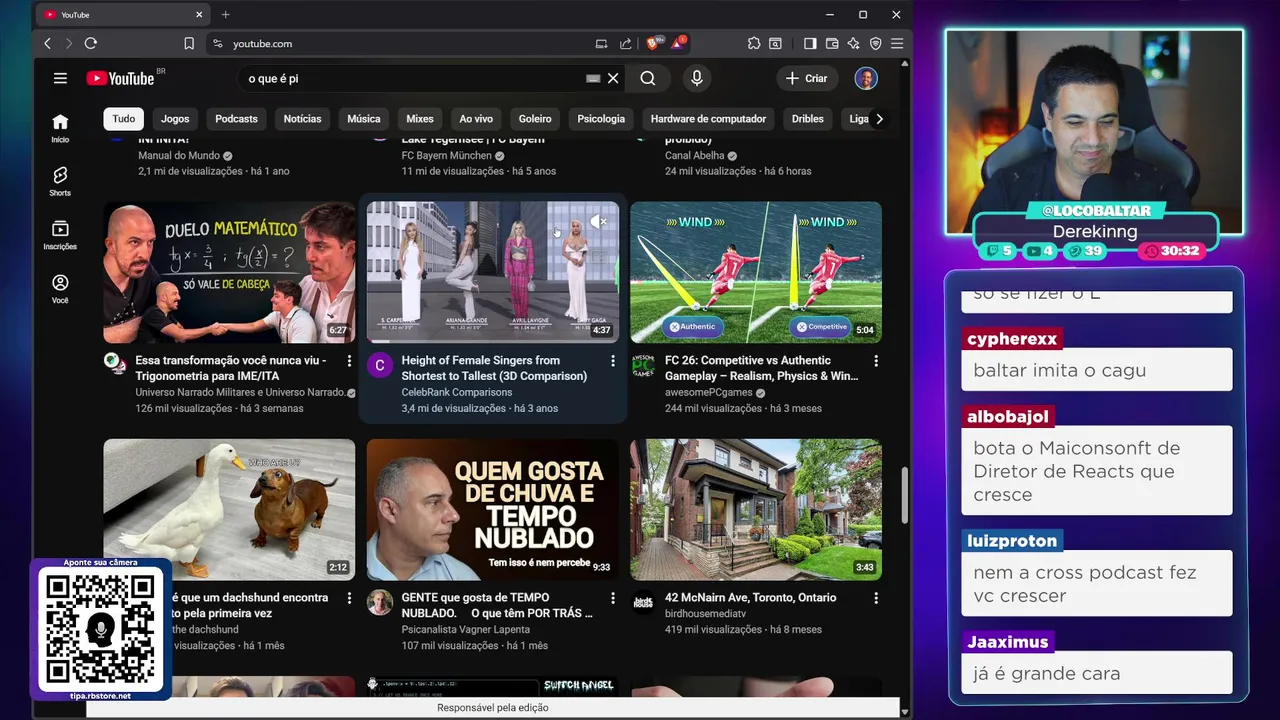Open options for the dachshund video

349,597
